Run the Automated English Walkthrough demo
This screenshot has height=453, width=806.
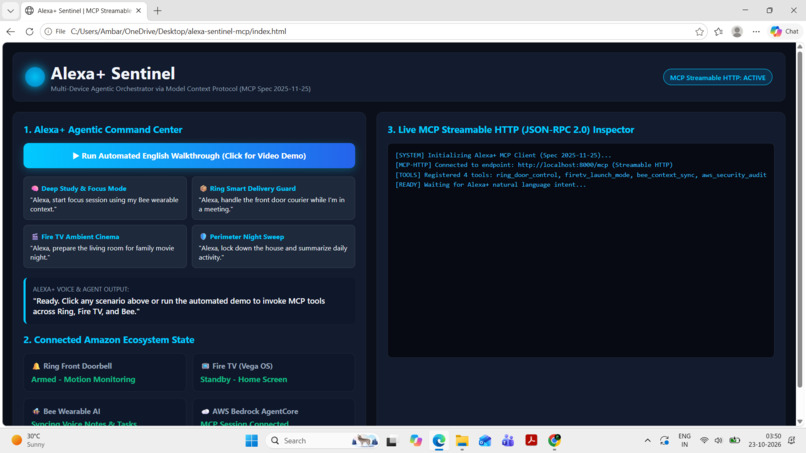(x=189, y=156)
